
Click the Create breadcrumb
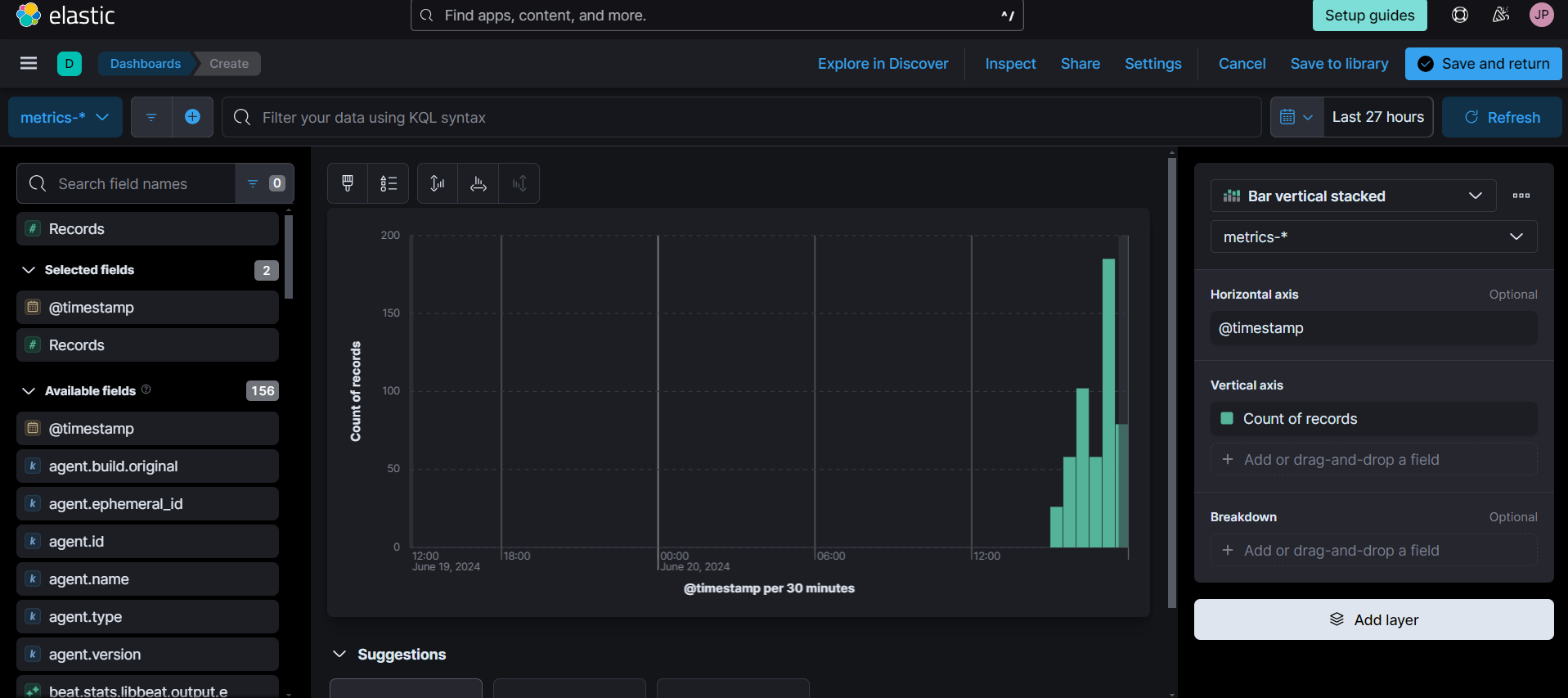tap(229, 64)
